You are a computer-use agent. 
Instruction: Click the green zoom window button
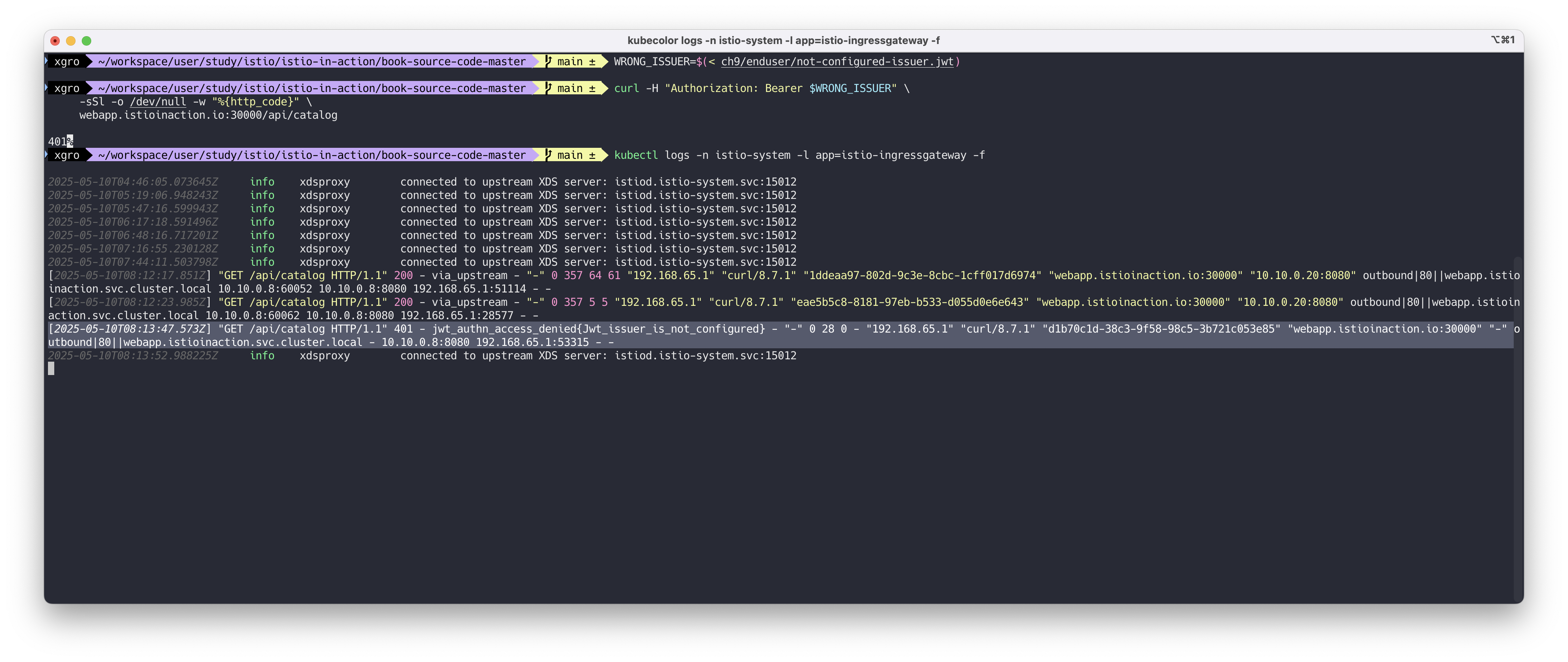pos(86,41)
